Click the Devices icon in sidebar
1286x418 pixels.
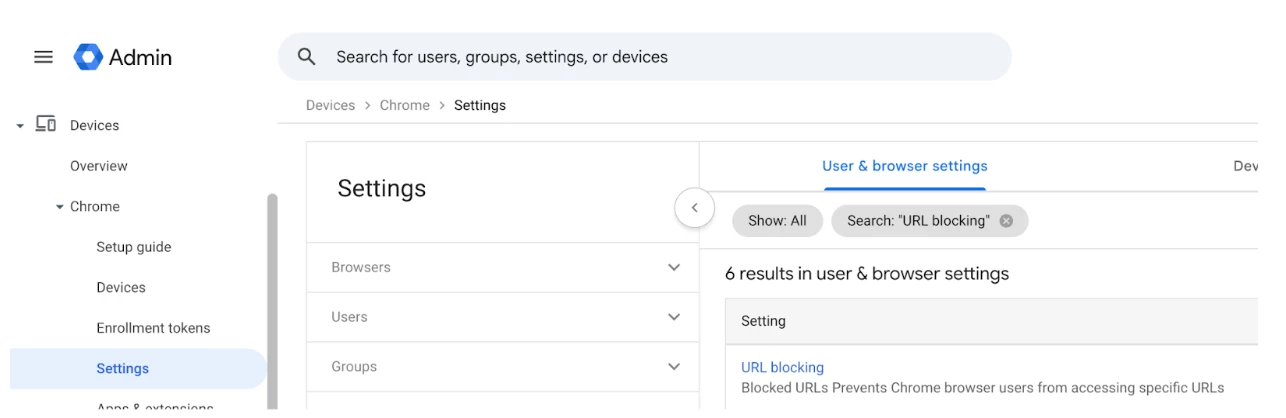46,124
